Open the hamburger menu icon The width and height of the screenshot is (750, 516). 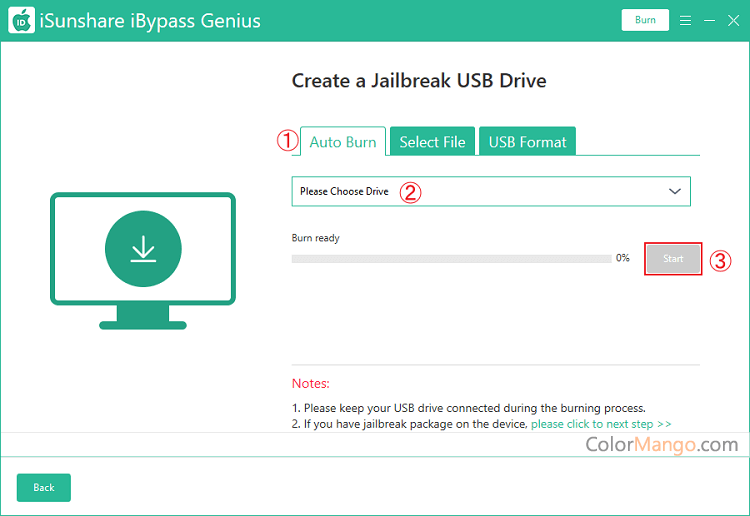685,21
